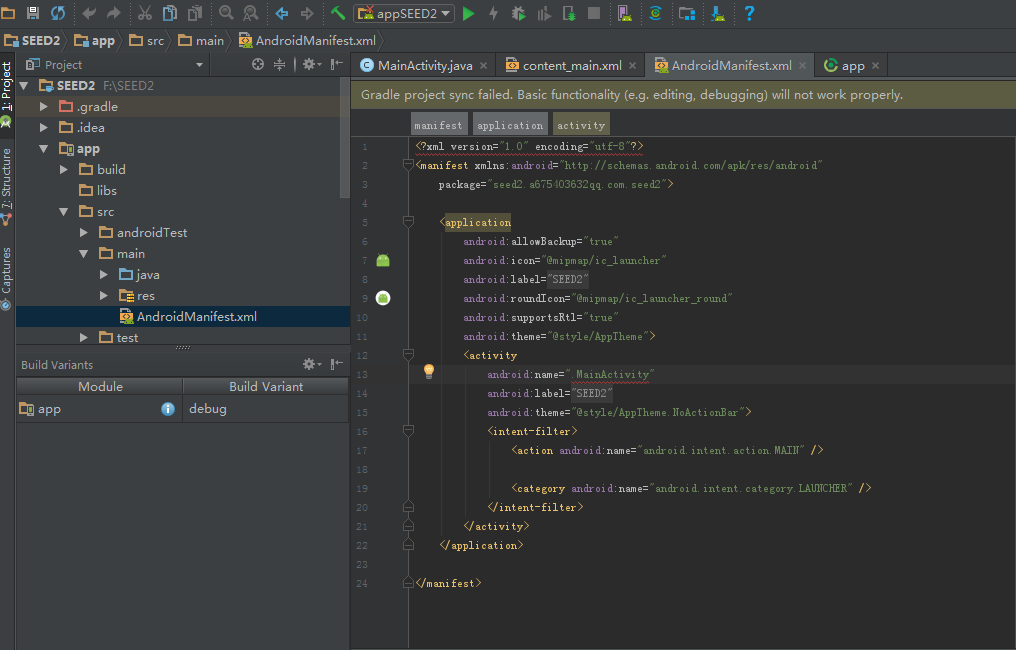Click the Debug app bug icon

tap(518, 13)
